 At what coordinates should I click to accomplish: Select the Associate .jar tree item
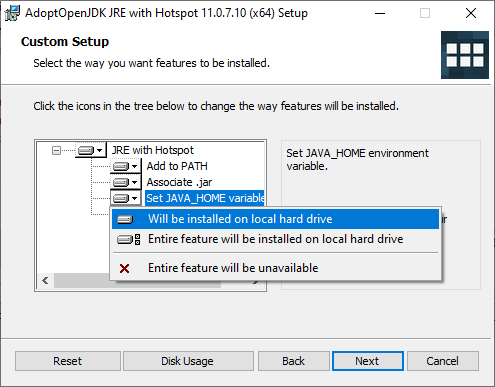coord(179,182)
